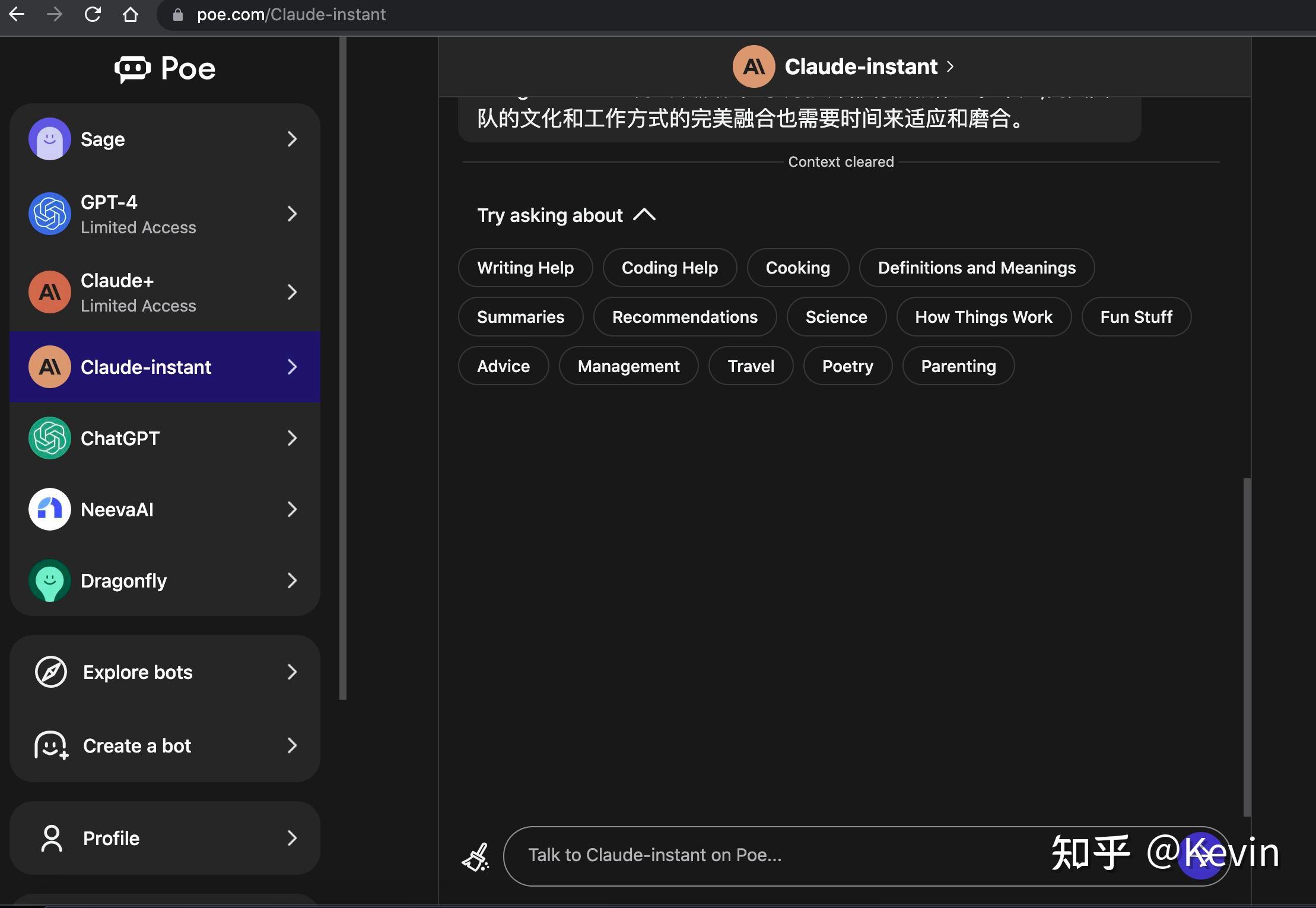Select the Claude+ bot icon
Image resolution: width=1316 pixels, height=908 pixels.
pos(50,292)
